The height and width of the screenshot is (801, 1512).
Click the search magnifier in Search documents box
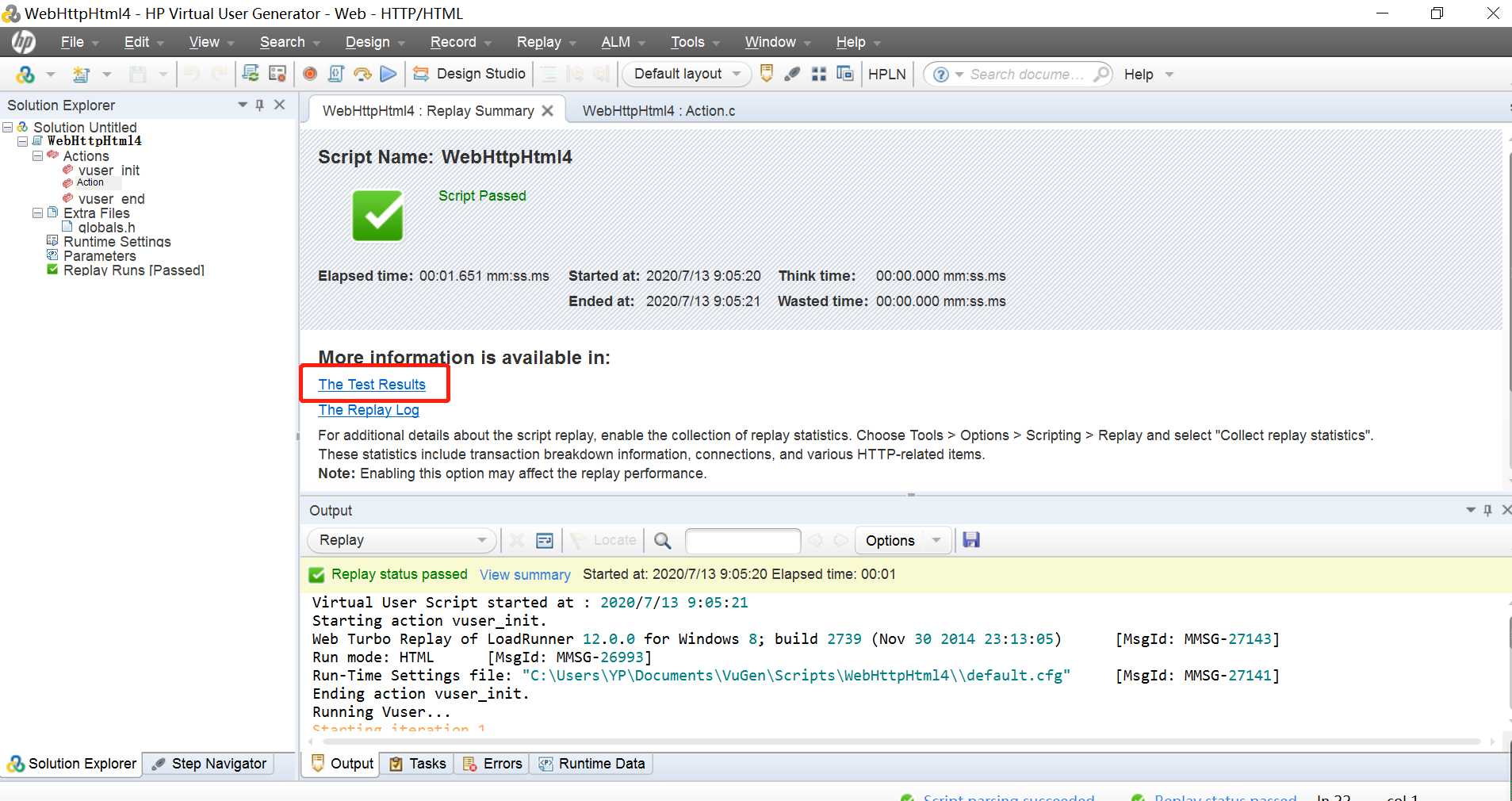click(x=1101, y=75)
